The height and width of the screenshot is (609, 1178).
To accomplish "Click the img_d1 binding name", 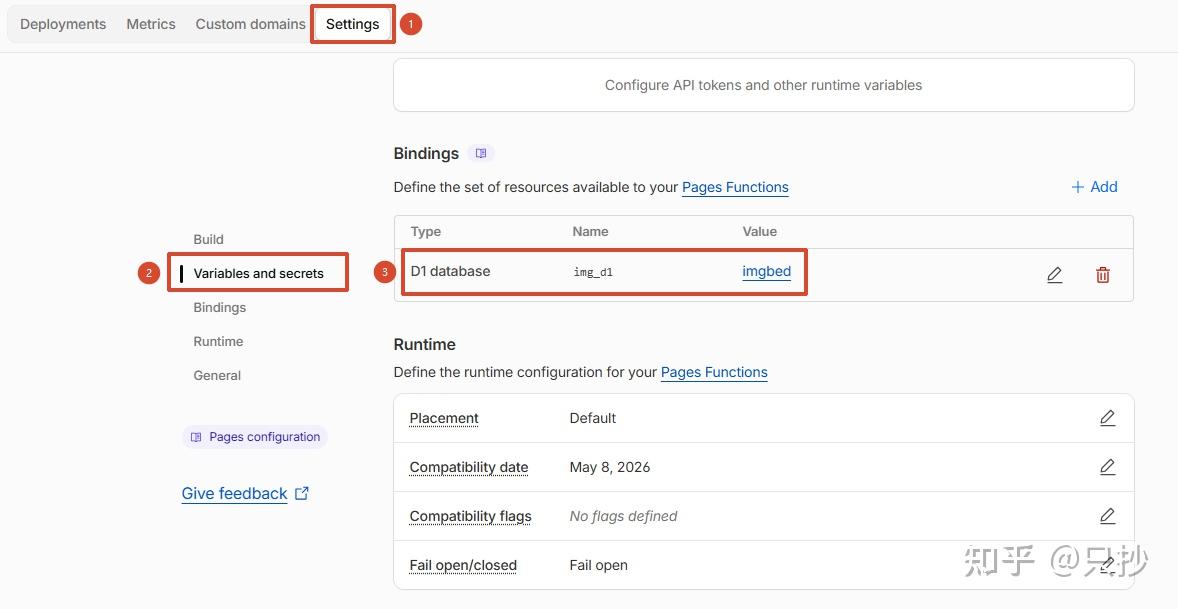I will click(593, 272).
